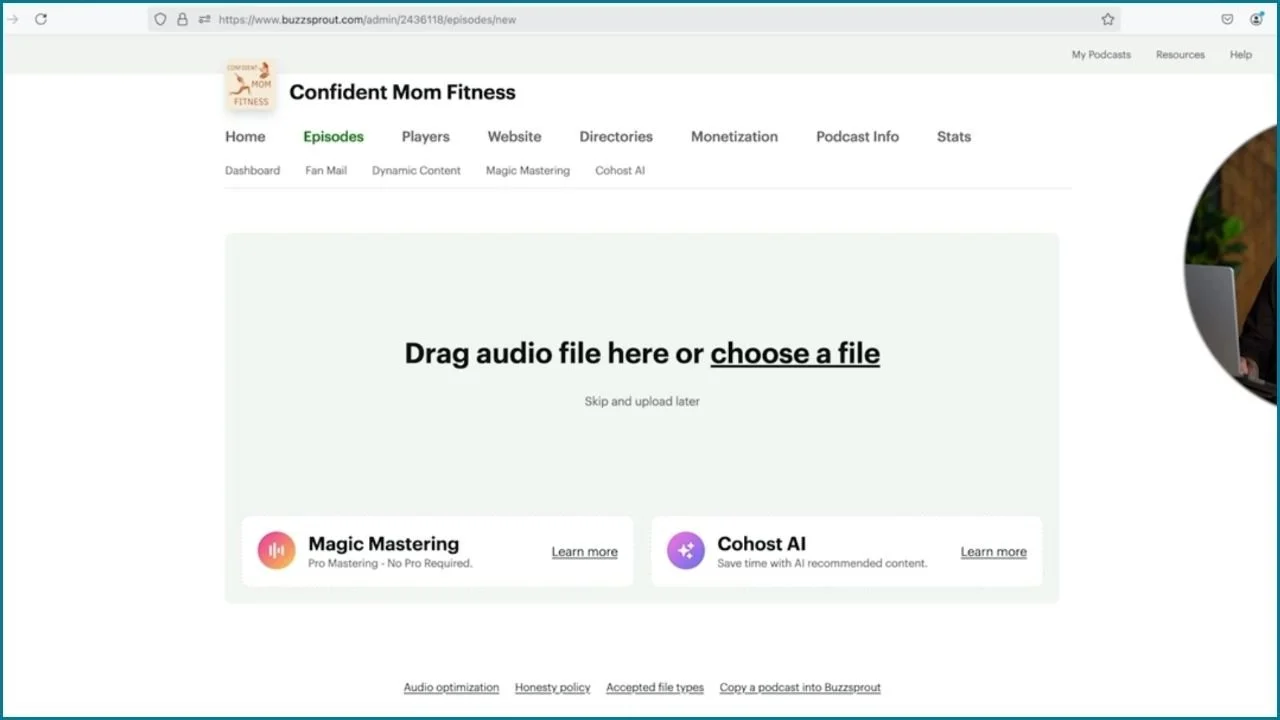View the Stats tab
The width and height of the screenshot is (1280, 720).
click(954, 137)
